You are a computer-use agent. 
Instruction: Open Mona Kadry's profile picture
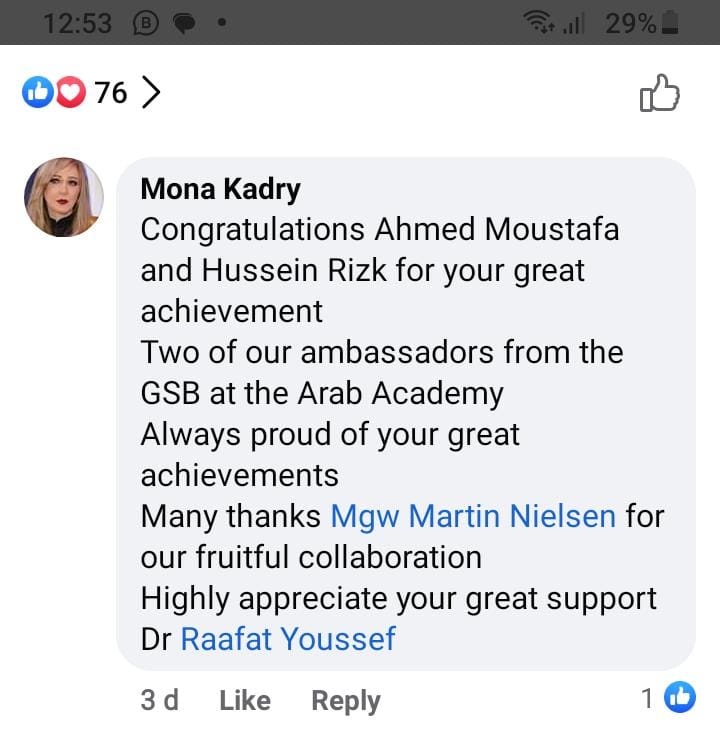click(x=64, y=196)
